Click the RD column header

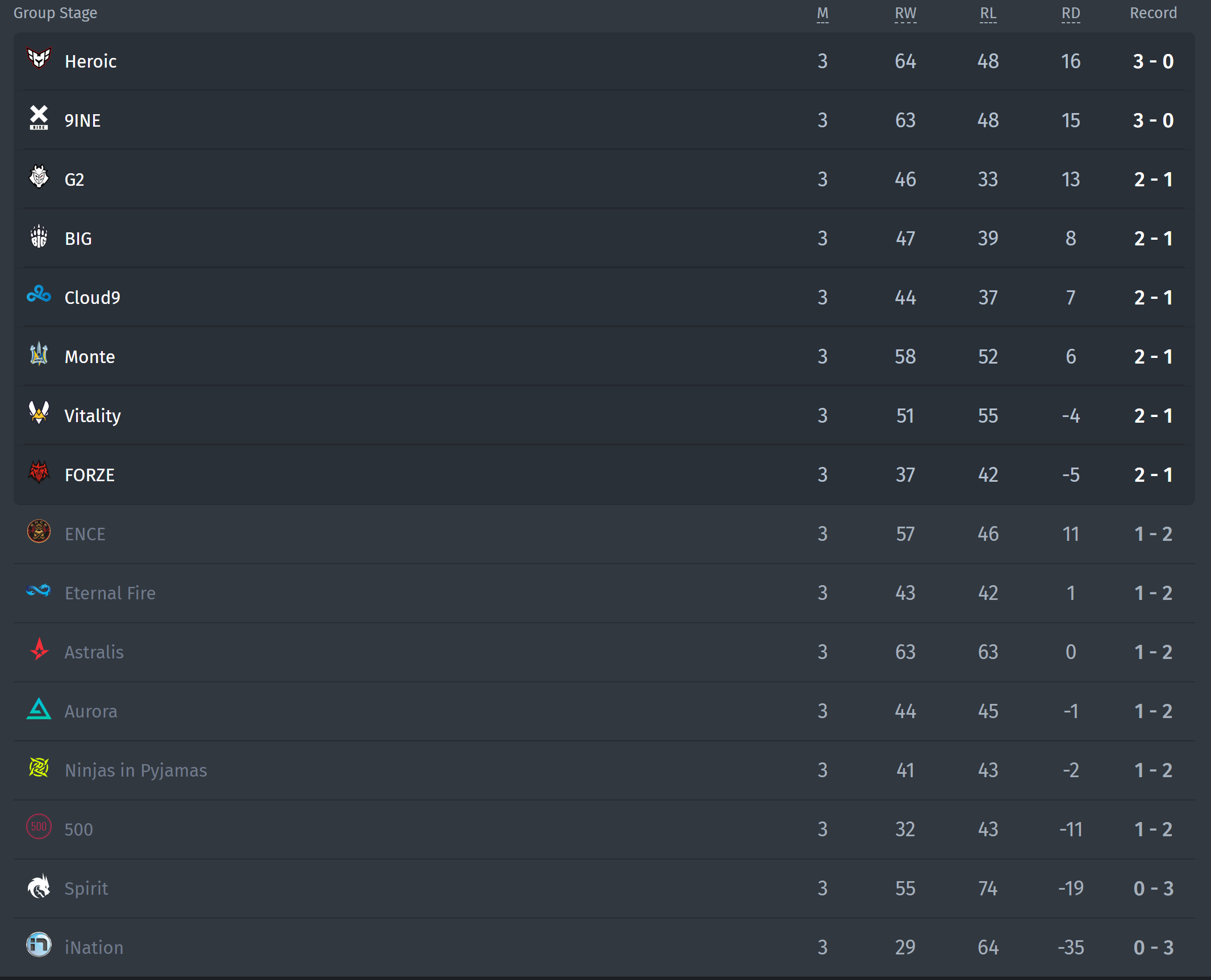click(1071, 14)
